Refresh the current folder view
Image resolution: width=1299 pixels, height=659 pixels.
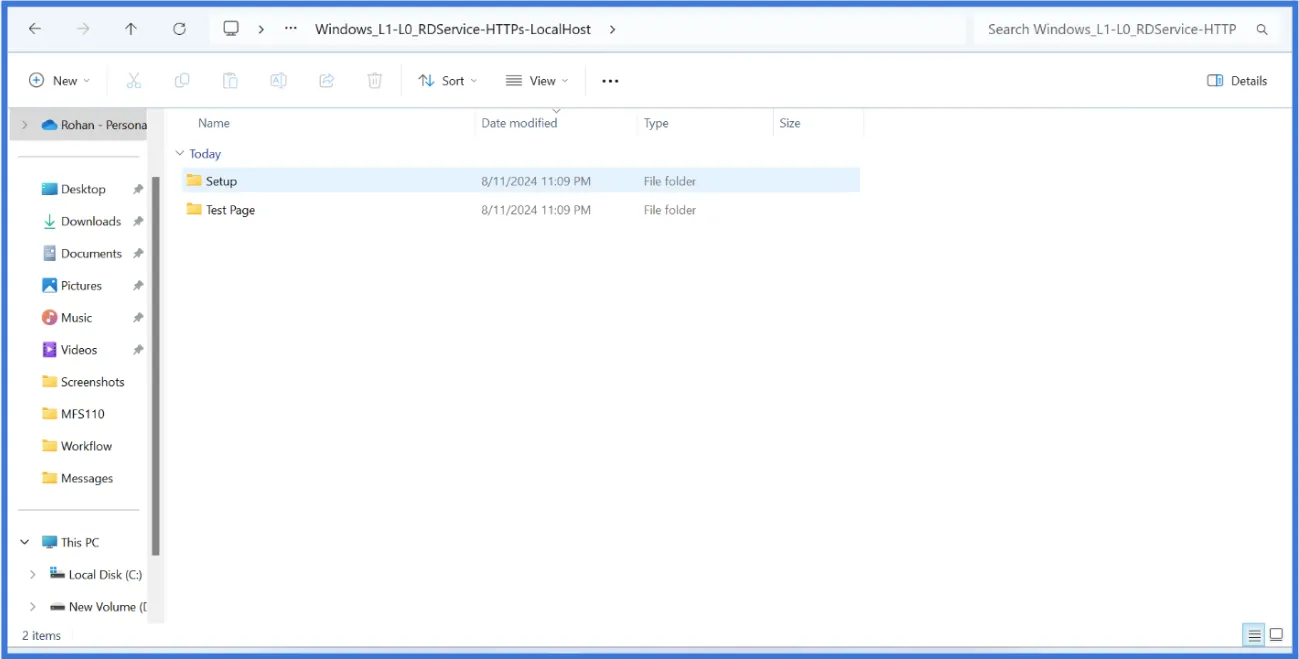point(179,29)
